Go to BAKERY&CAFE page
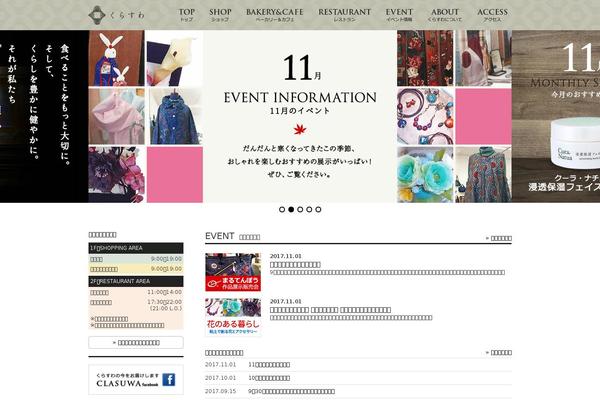The image size is (600, 400). coord(274,15)
